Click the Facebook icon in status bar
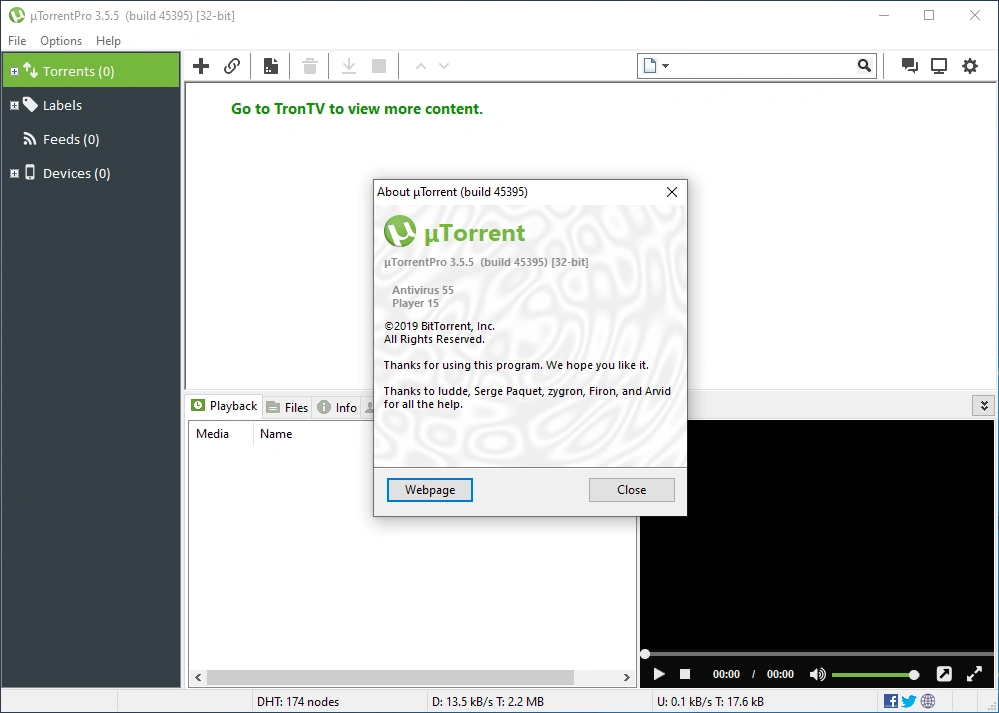 coord(891,702)
